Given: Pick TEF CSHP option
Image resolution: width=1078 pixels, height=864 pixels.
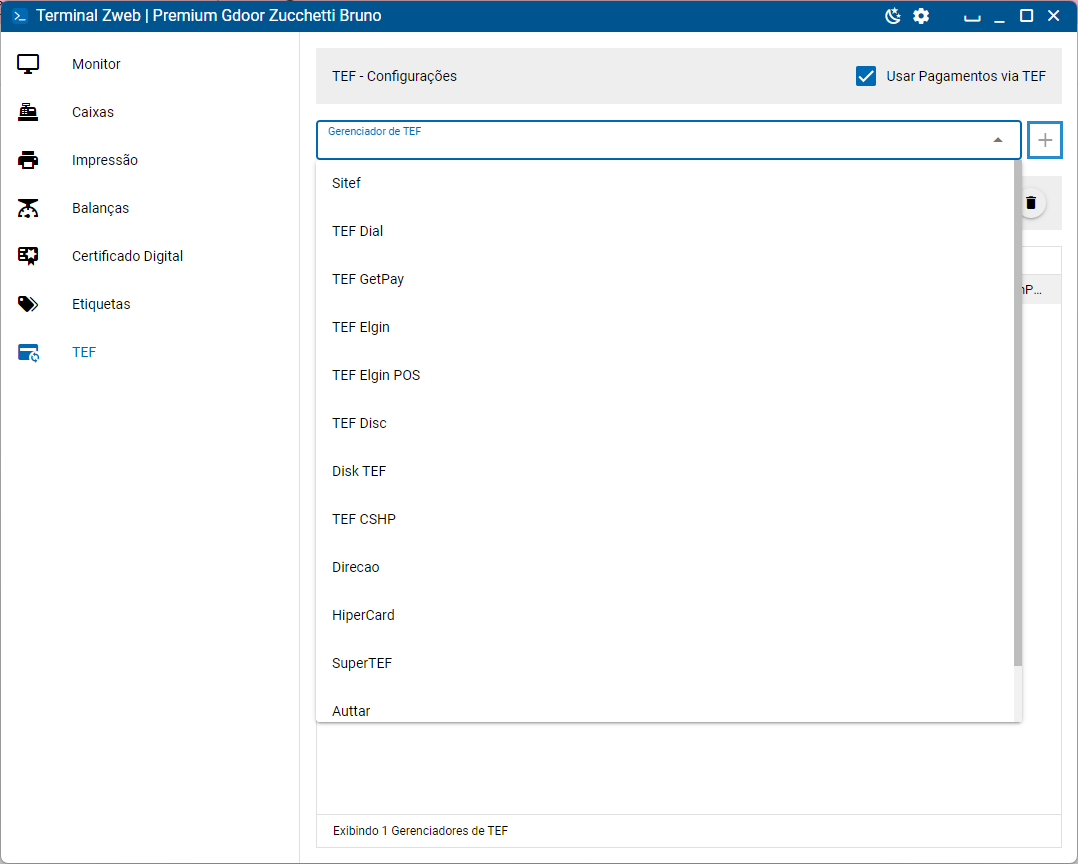Looking at the screenshot, I should coord(665,520).
